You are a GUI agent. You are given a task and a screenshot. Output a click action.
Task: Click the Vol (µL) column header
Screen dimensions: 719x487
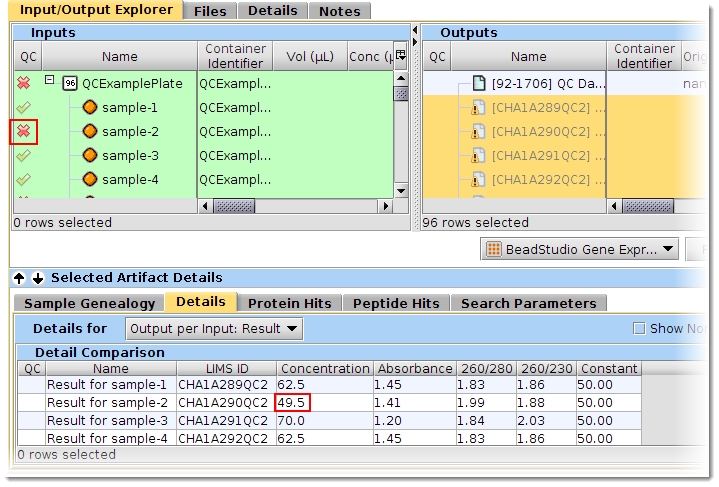(310, 56)
